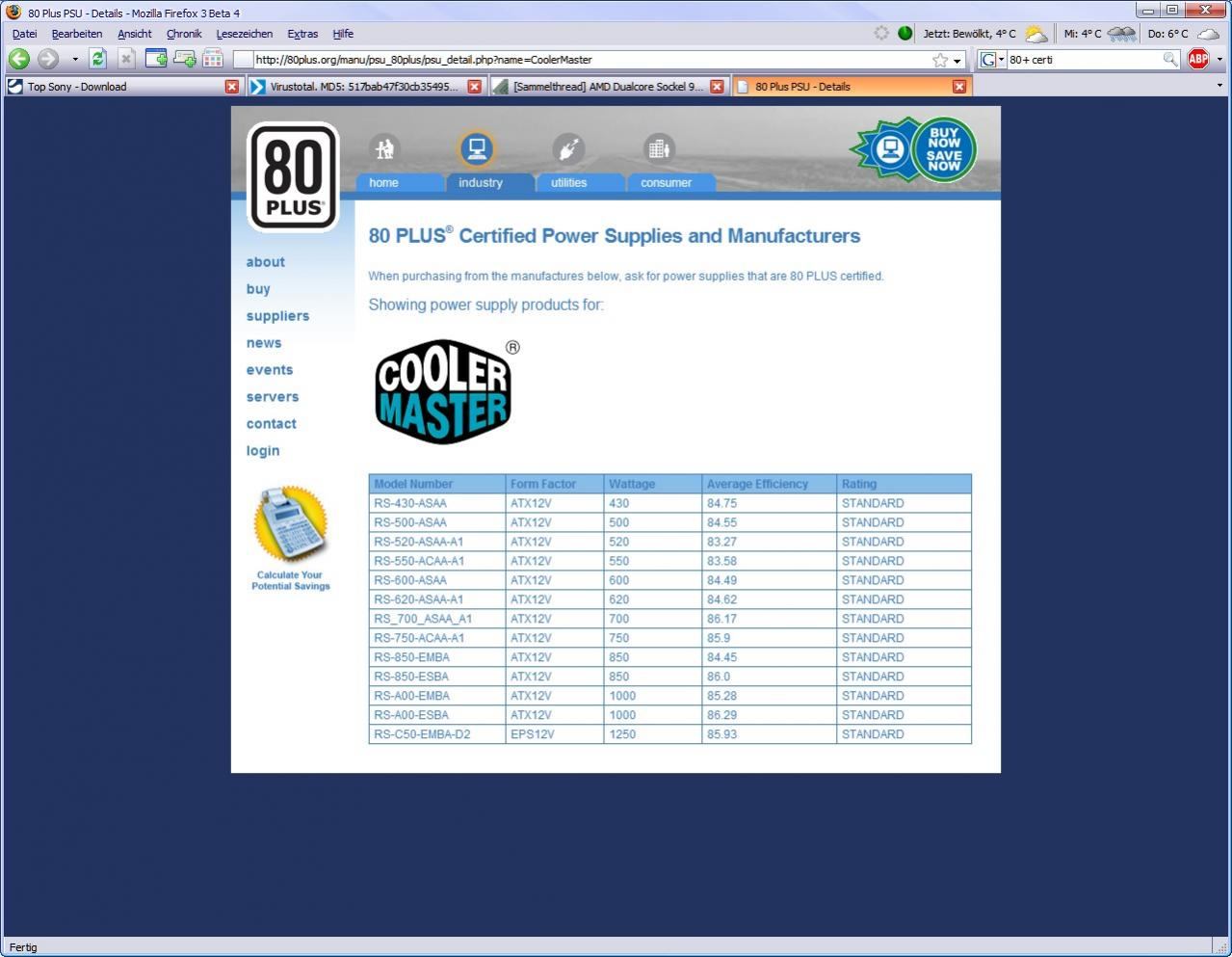This screenshot has width=1232, height=957.
Task: Open the servers sidebar link
Action: pyautogui.click(x=273, y=397)
